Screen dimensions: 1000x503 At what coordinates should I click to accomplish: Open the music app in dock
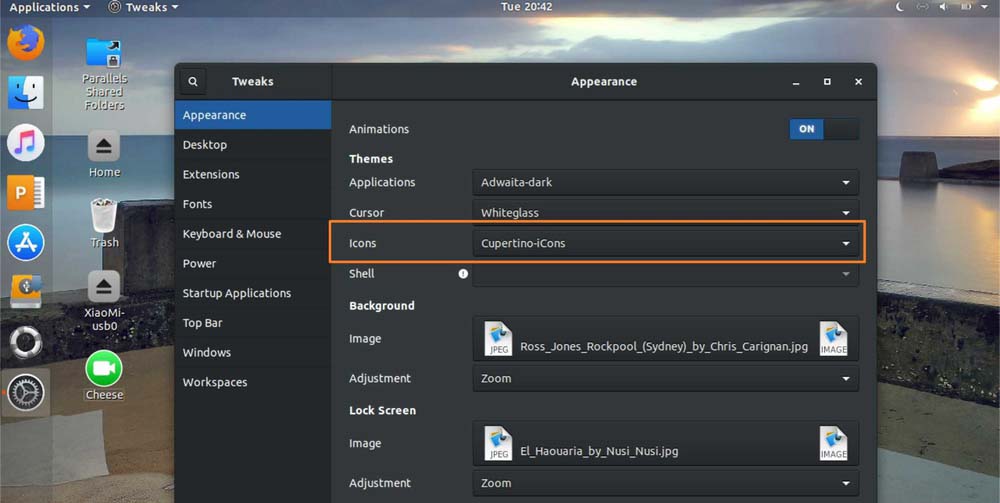point(26,142)
